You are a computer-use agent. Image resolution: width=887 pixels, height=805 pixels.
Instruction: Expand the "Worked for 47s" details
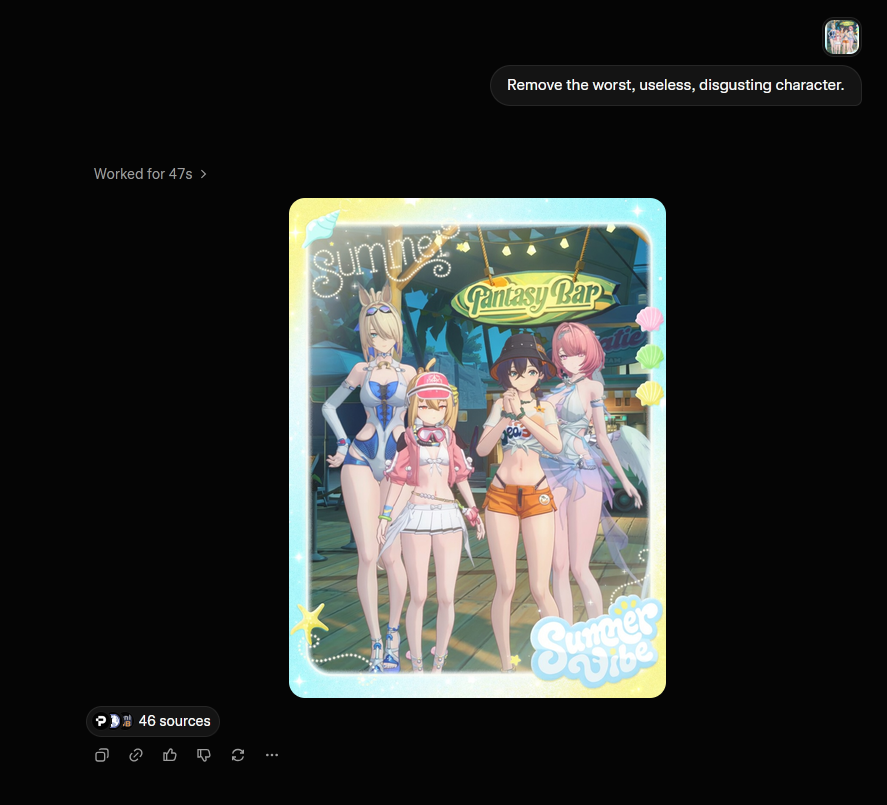pos(150,174)
